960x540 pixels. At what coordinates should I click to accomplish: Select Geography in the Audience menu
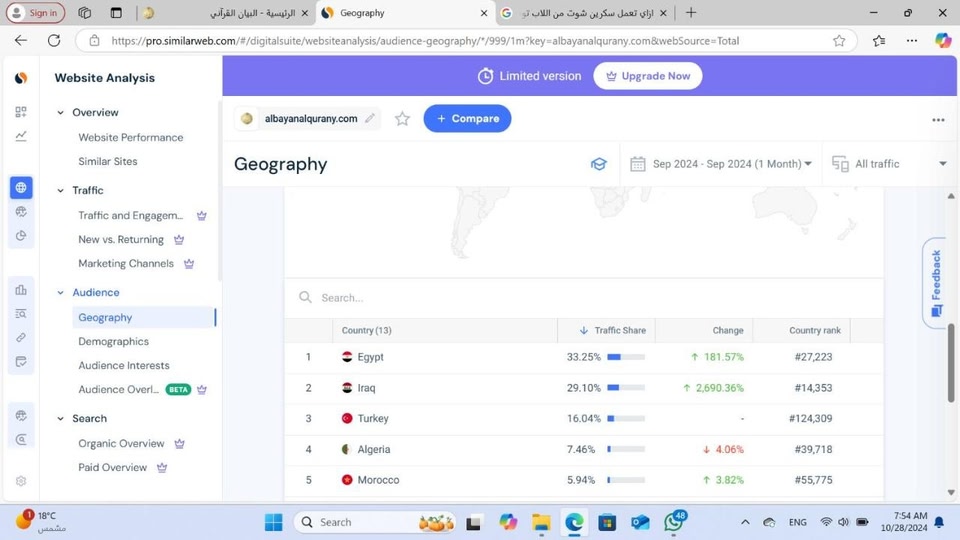tap(143, 317)
